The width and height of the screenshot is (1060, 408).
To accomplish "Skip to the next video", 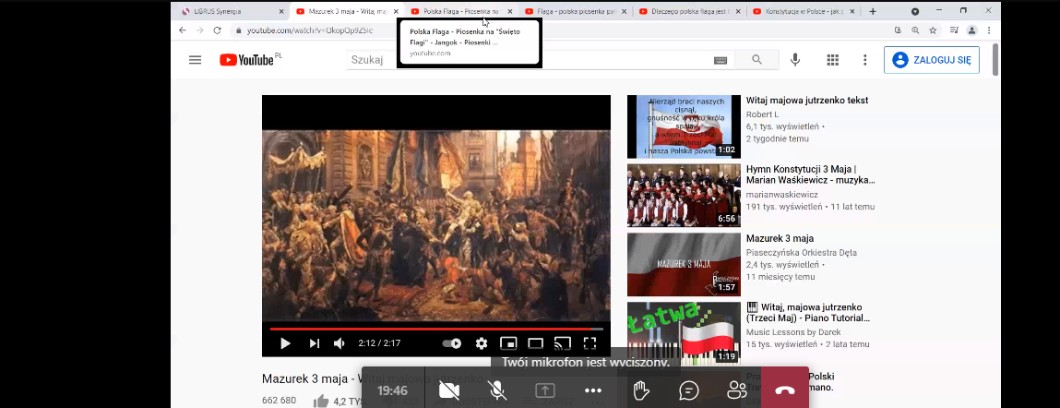I will pos(314,343).
